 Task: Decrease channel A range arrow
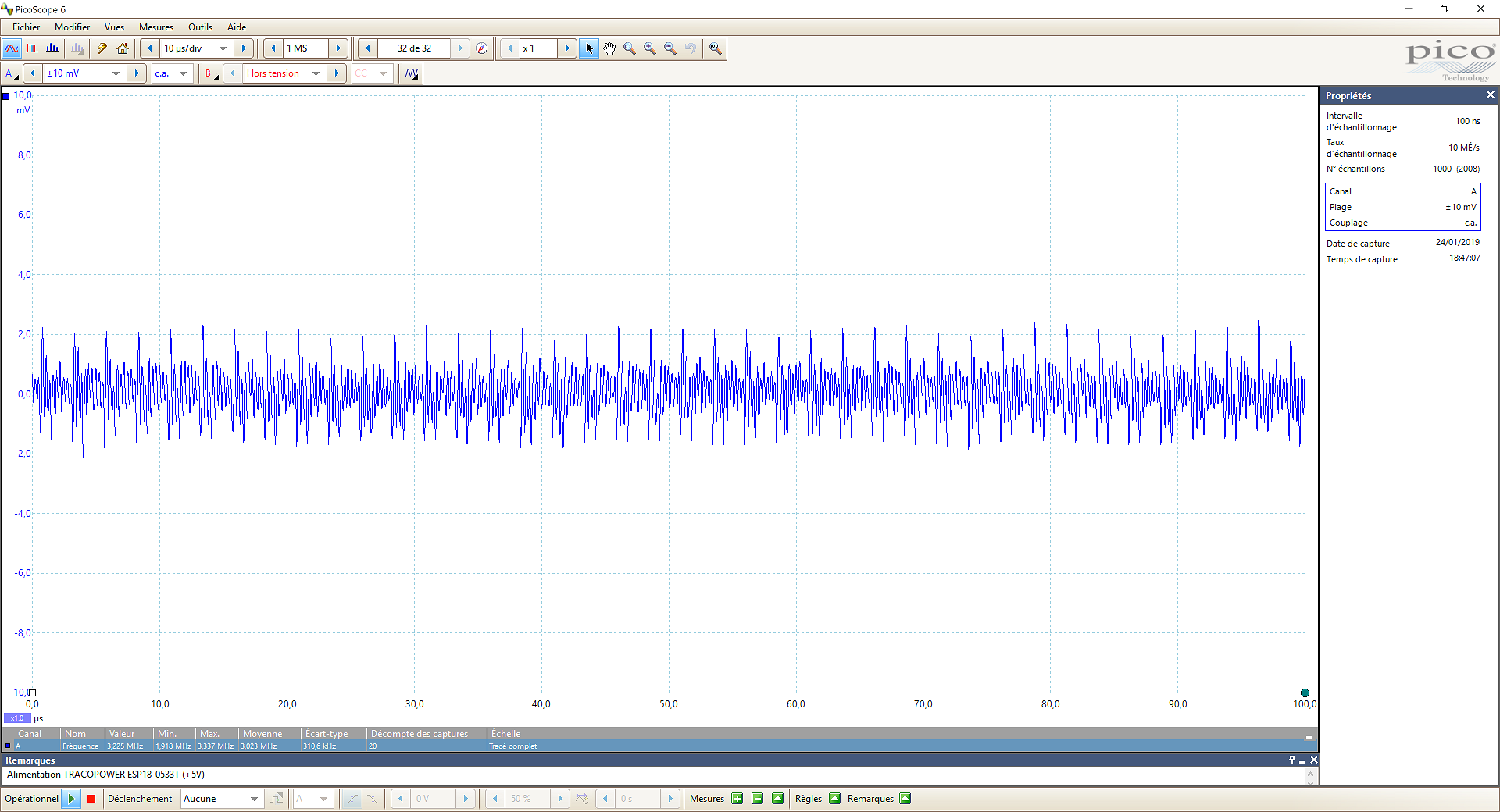[32, 73]
